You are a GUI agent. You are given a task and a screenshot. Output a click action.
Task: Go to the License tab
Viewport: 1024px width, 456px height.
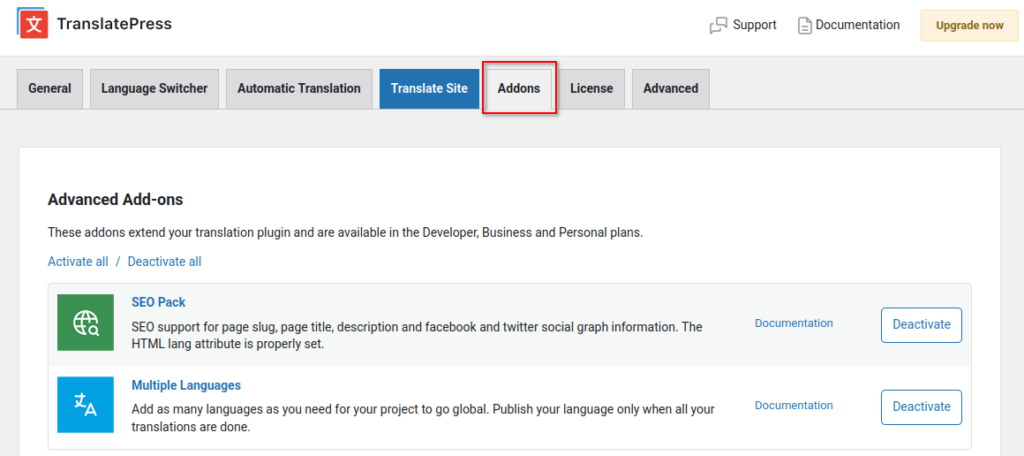tap(592, 88)
